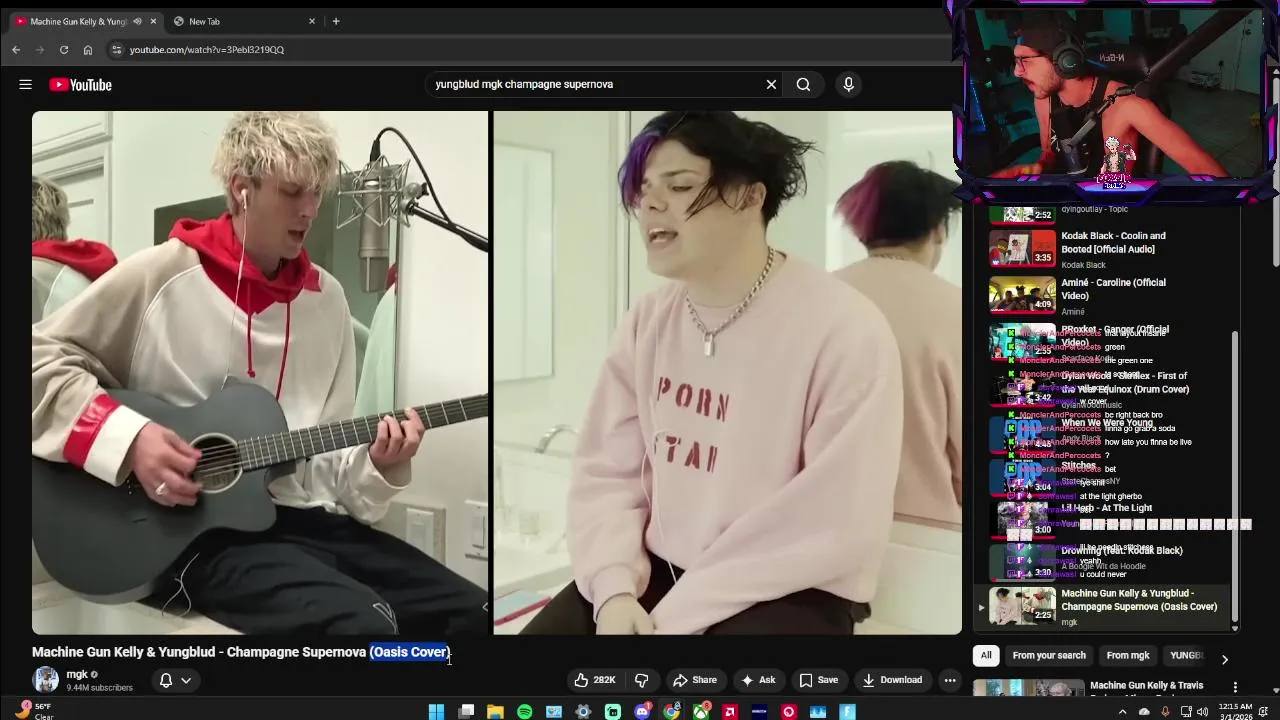1280x720 pixels.
Task: Open the Ask AI button
Action: (758, 680)
